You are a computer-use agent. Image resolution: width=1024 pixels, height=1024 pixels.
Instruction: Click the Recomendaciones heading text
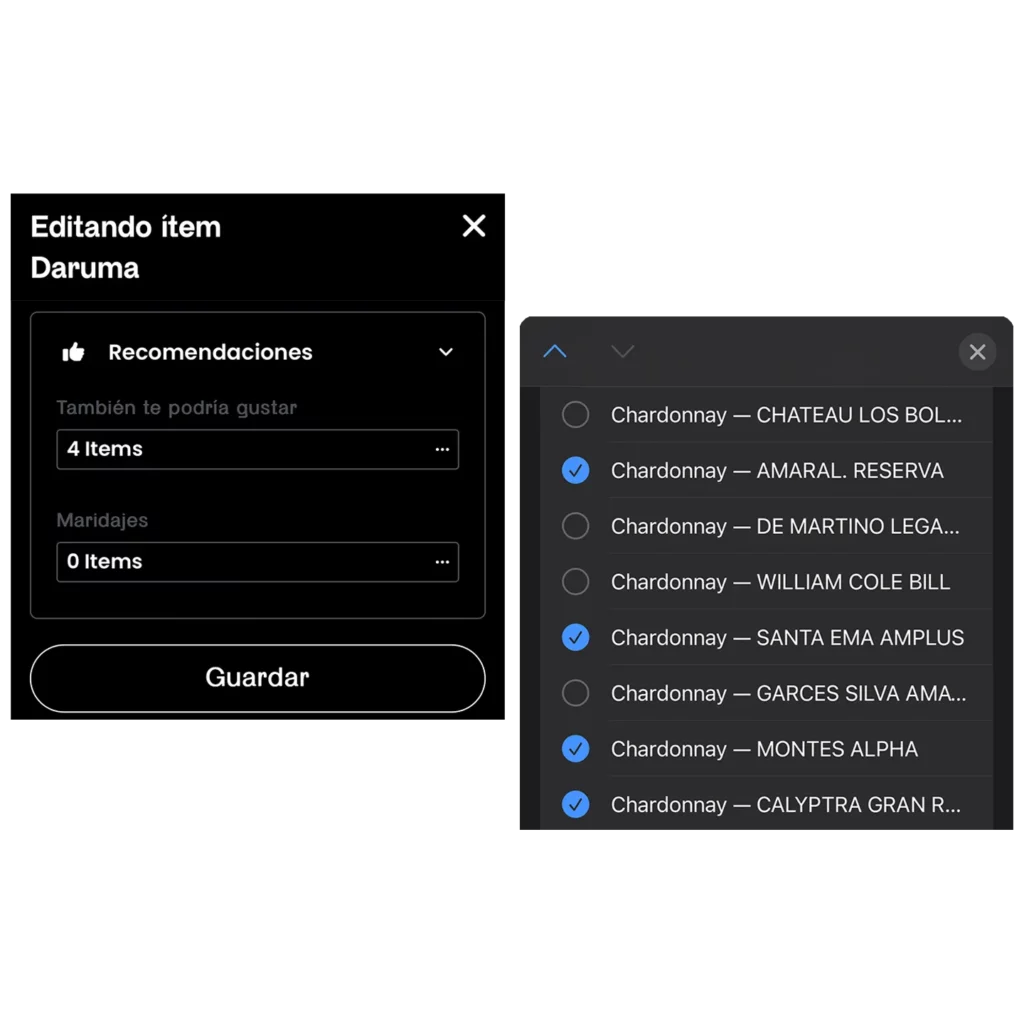pyautogui.click(x=210, y=352)
